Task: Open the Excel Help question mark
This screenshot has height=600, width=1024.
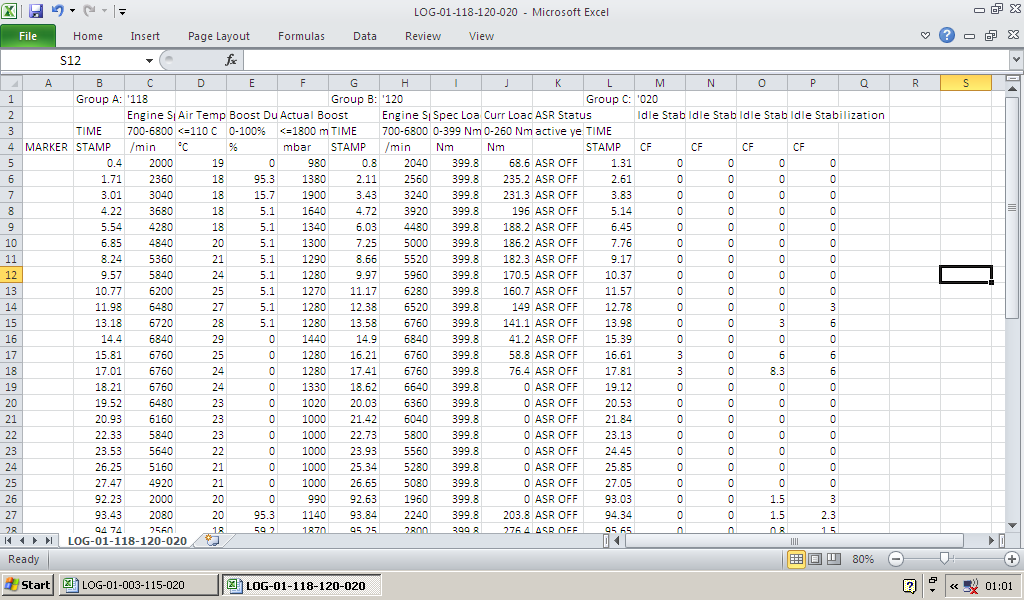Action: point(947,36)
